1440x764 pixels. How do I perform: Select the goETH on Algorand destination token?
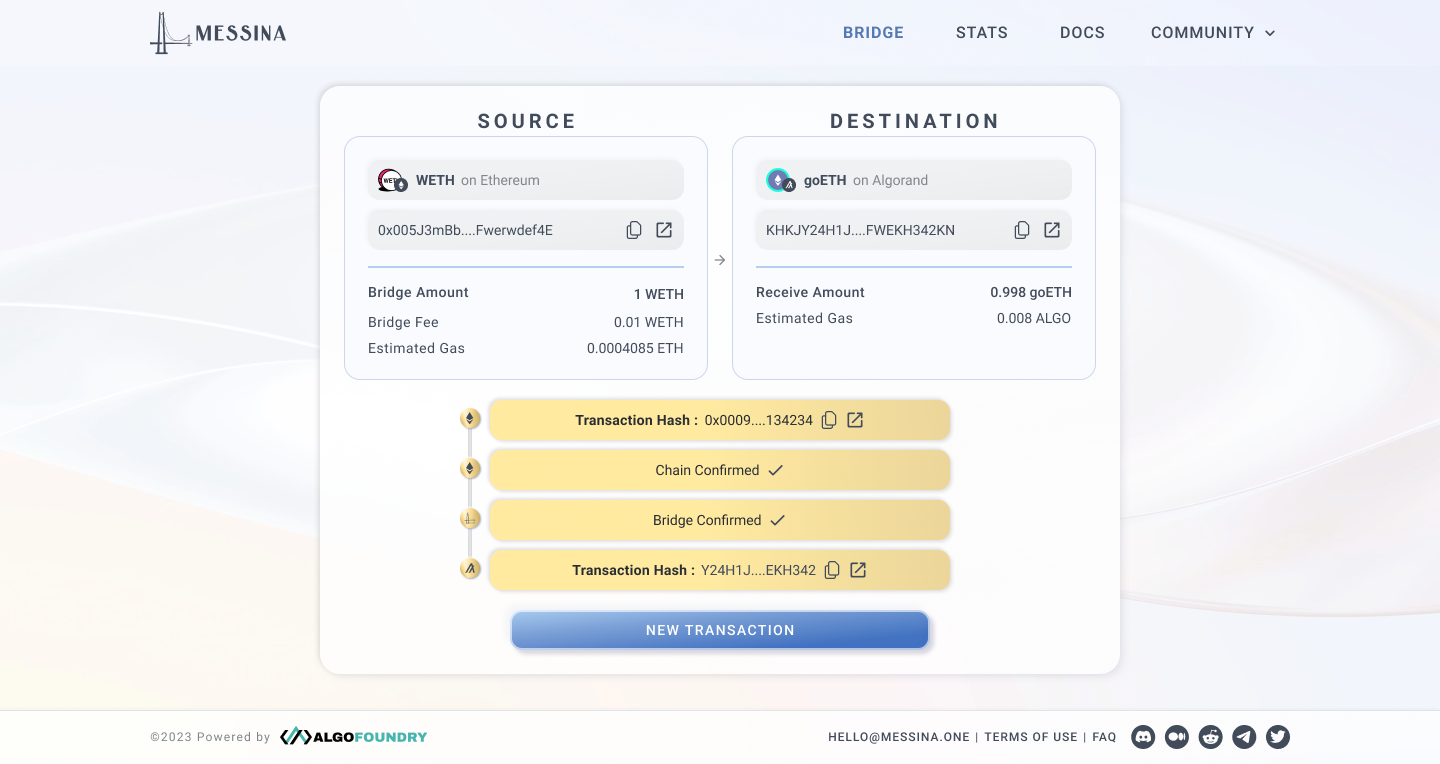pyautogui.click(x=914, y=180)
